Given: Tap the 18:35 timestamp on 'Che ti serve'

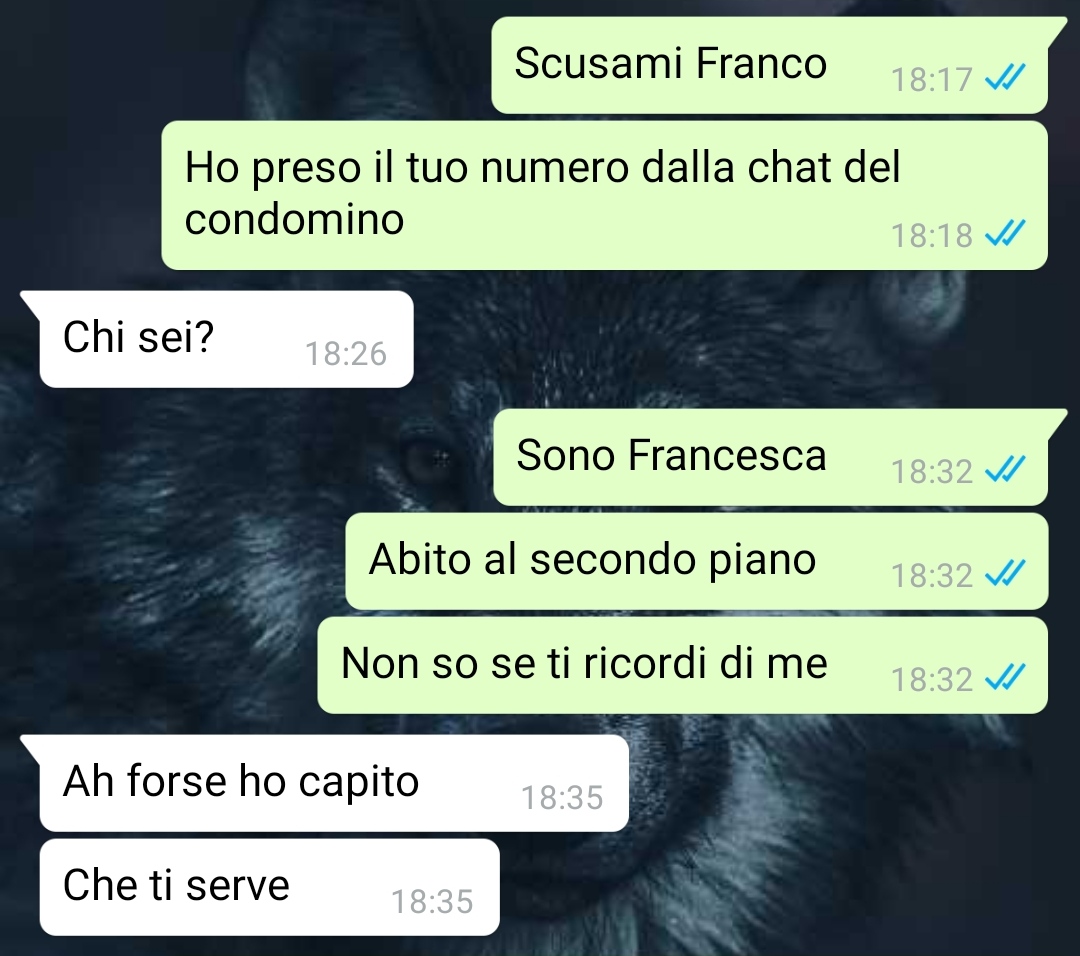Looking at the screenshot, I should coord(433,902).
